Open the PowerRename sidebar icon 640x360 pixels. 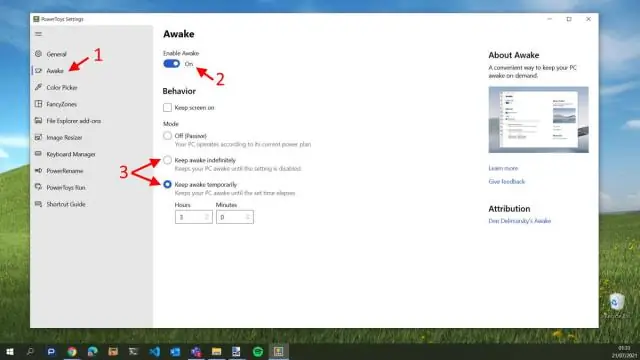[38, 171]
